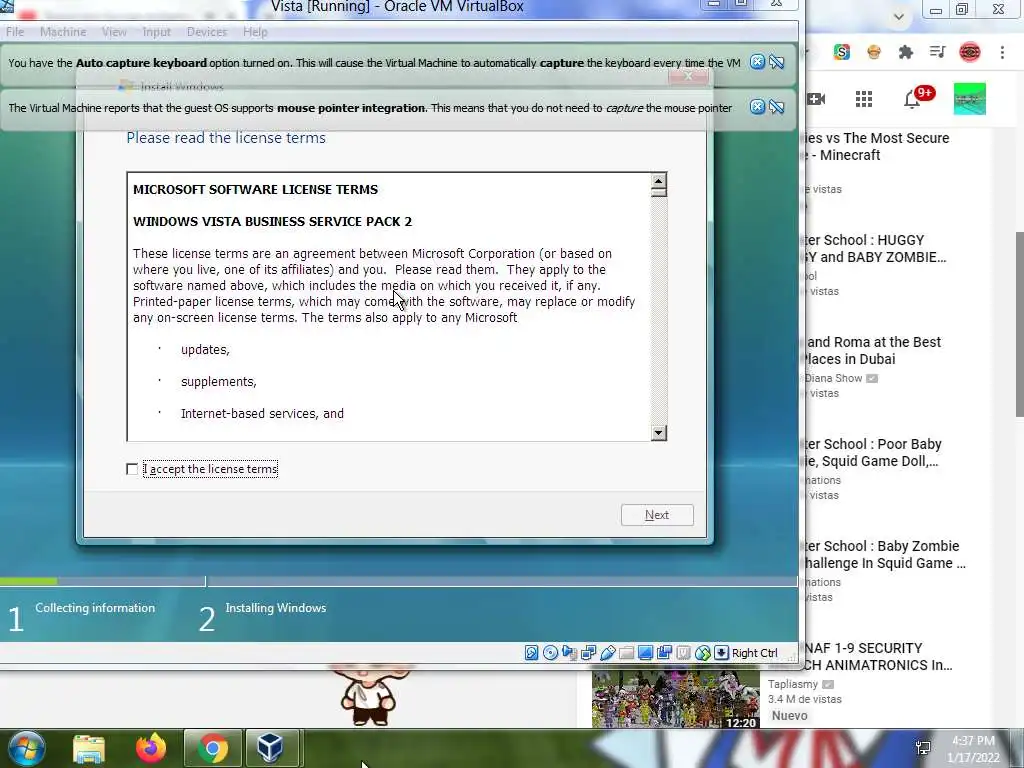Viewport: 1024px width, 768px height.
Task: Click the monkey face extension icon in Chrome
Action: (874, 52)
